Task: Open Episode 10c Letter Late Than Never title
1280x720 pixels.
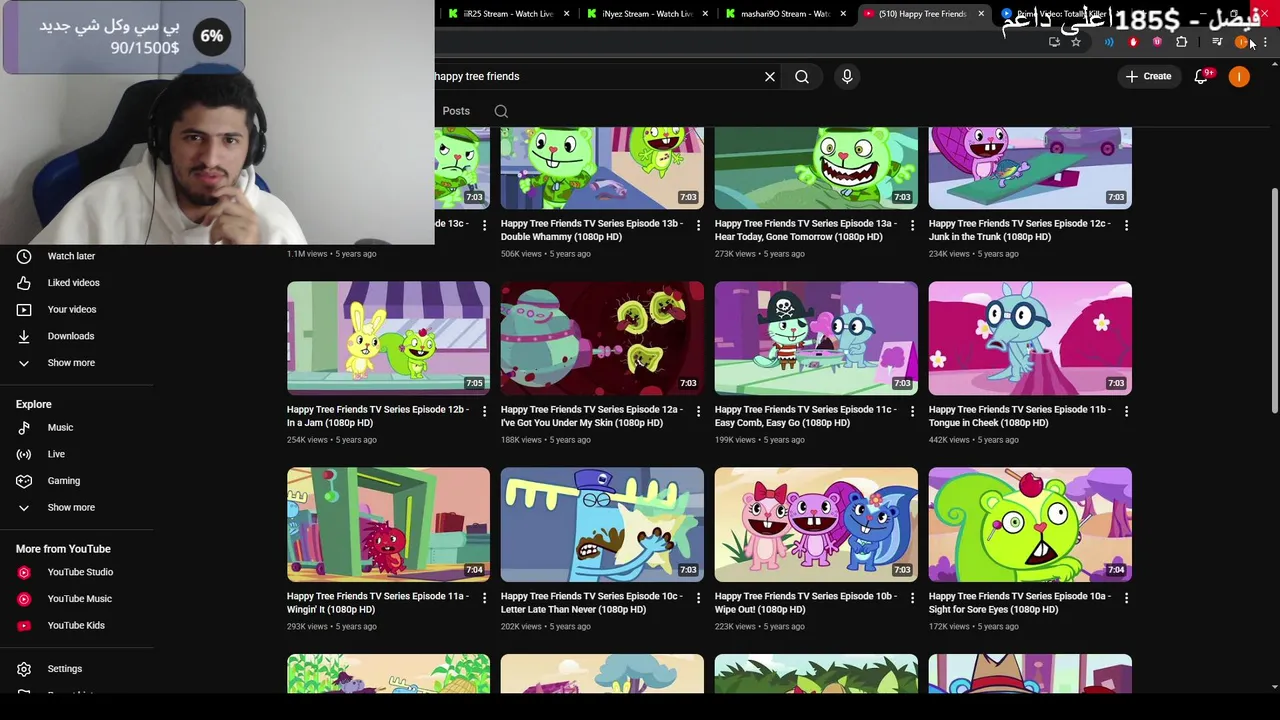Action: [592, 602]
